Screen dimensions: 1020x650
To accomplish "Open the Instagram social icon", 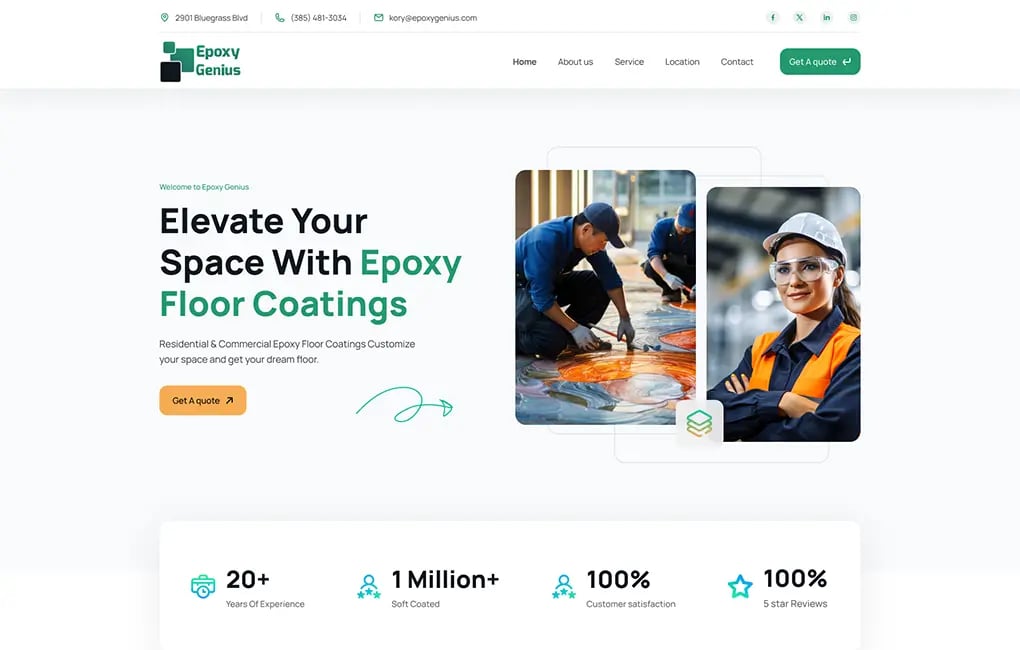I will tap(853, 18).
